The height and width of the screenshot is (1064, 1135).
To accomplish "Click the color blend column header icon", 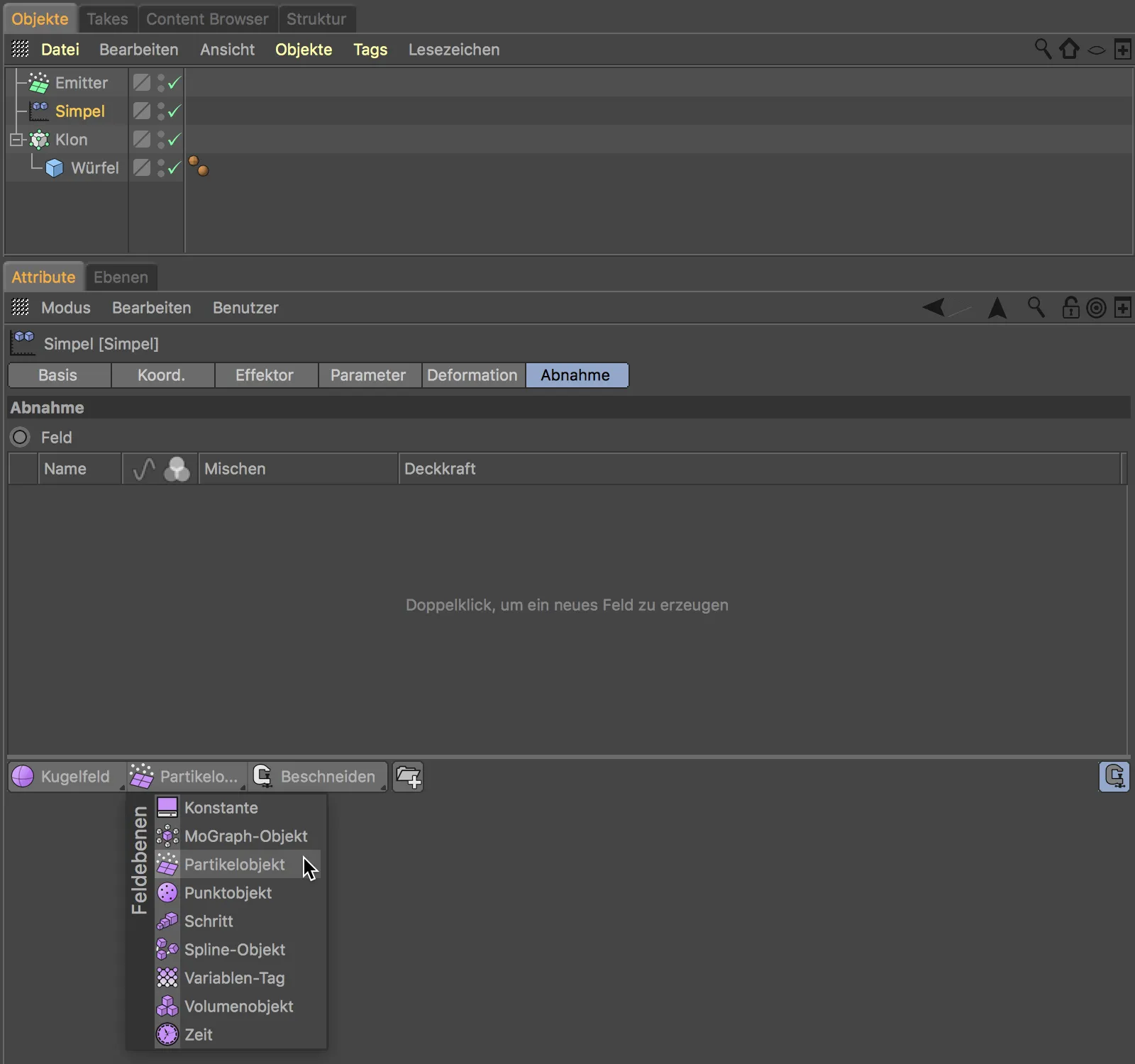I will [x=177, y=469].
